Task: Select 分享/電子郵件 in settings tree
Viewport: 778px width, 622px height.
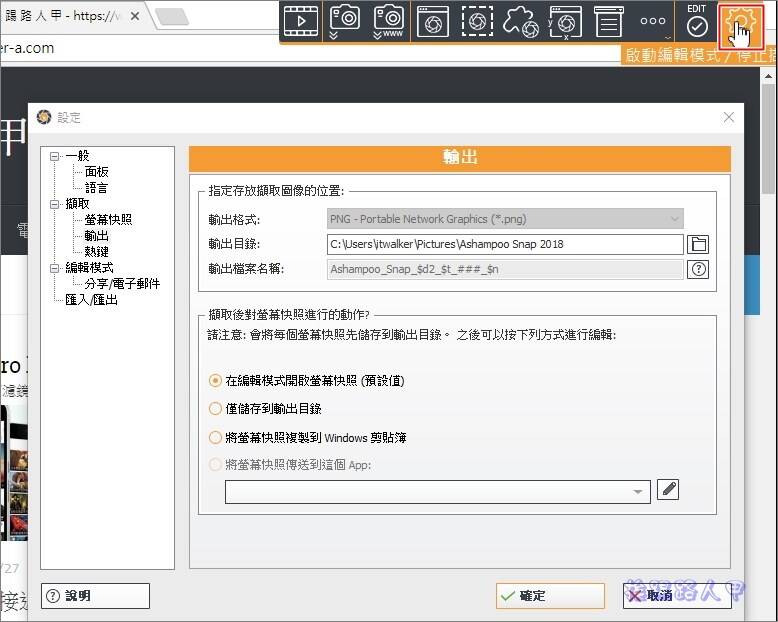Action: [122, 284]
